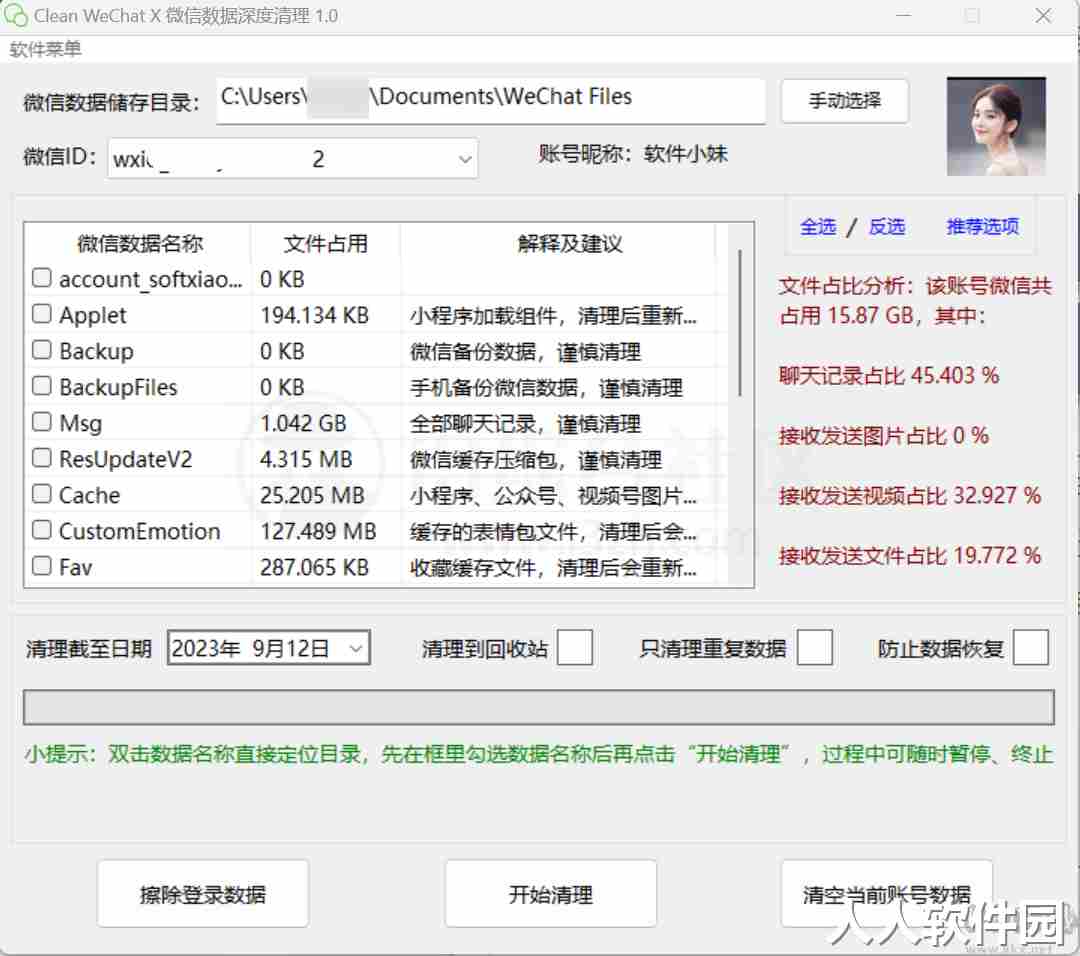The image size is (1080, 956).
Task: Check the ResUpdateV2 row checkbox
Action: coord(42,458)
